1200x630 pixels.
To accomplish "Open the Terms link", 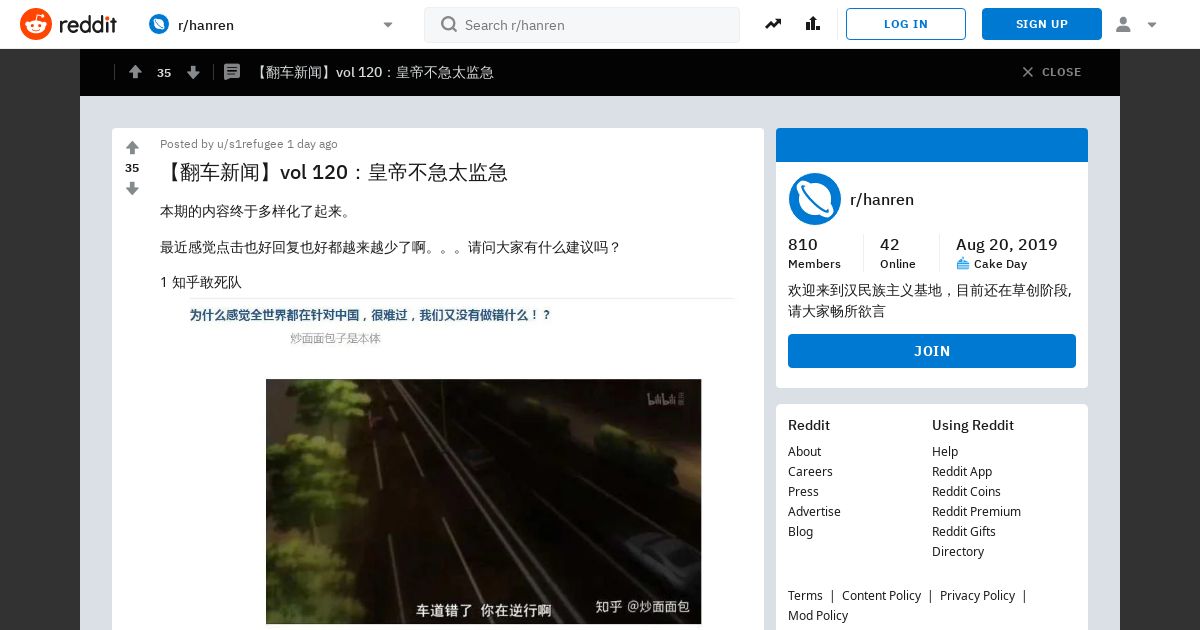I will click(x=805, y=595).
